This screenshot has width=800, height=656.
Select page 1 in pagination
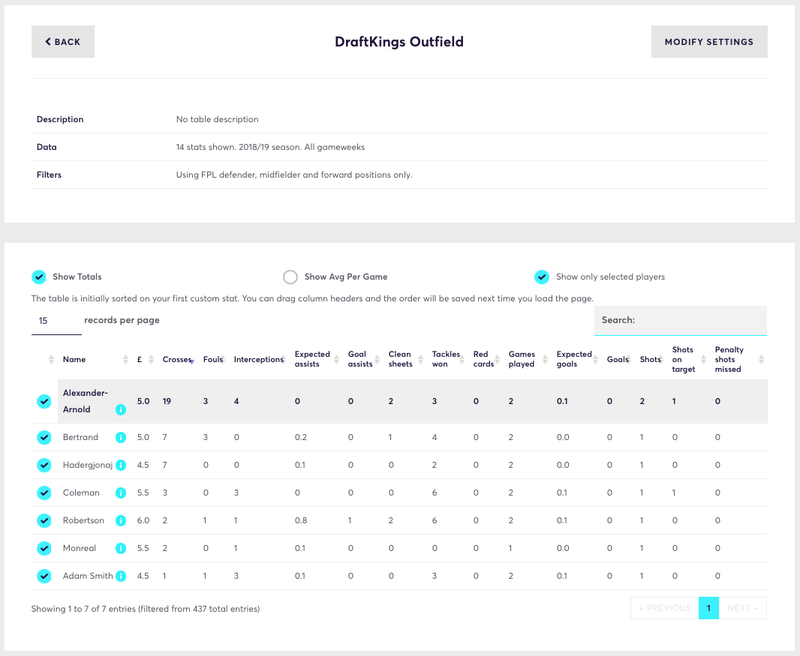(x=709, y=608)
